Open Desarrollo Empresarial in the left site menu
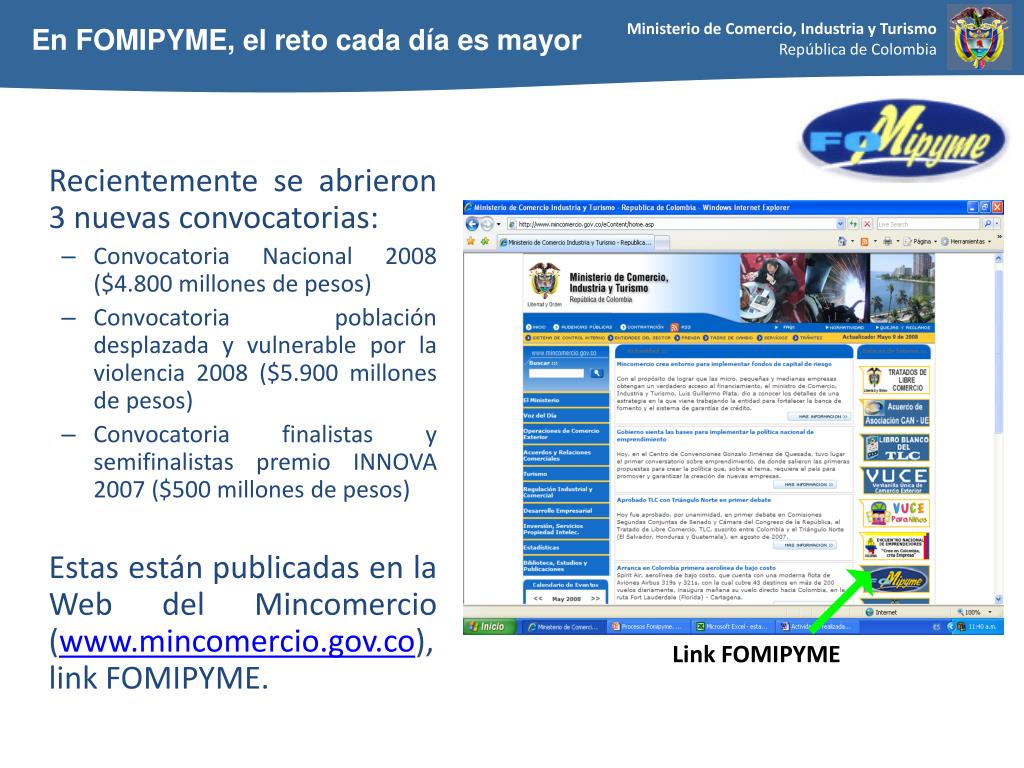 pos(566,511)
